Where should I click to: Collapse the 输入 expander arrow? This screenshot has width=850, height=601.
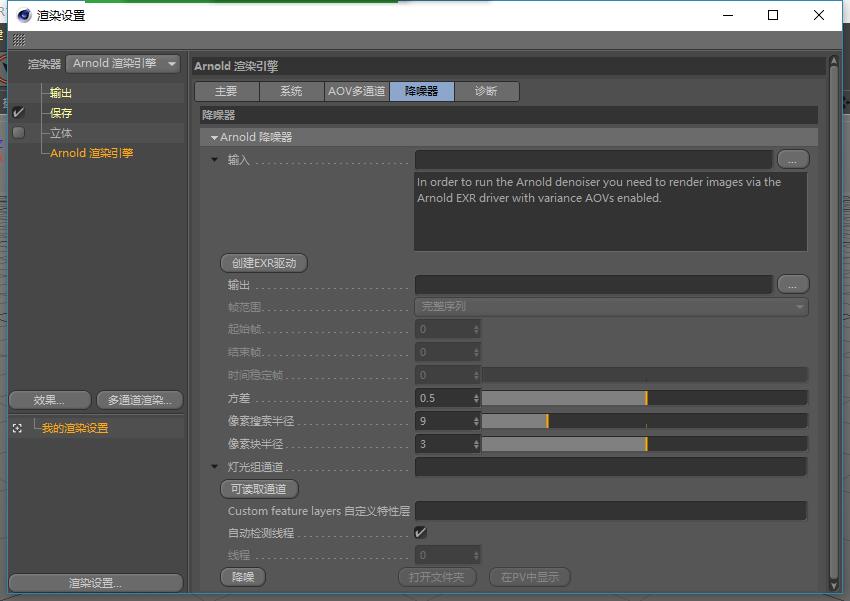click(215, 160)
